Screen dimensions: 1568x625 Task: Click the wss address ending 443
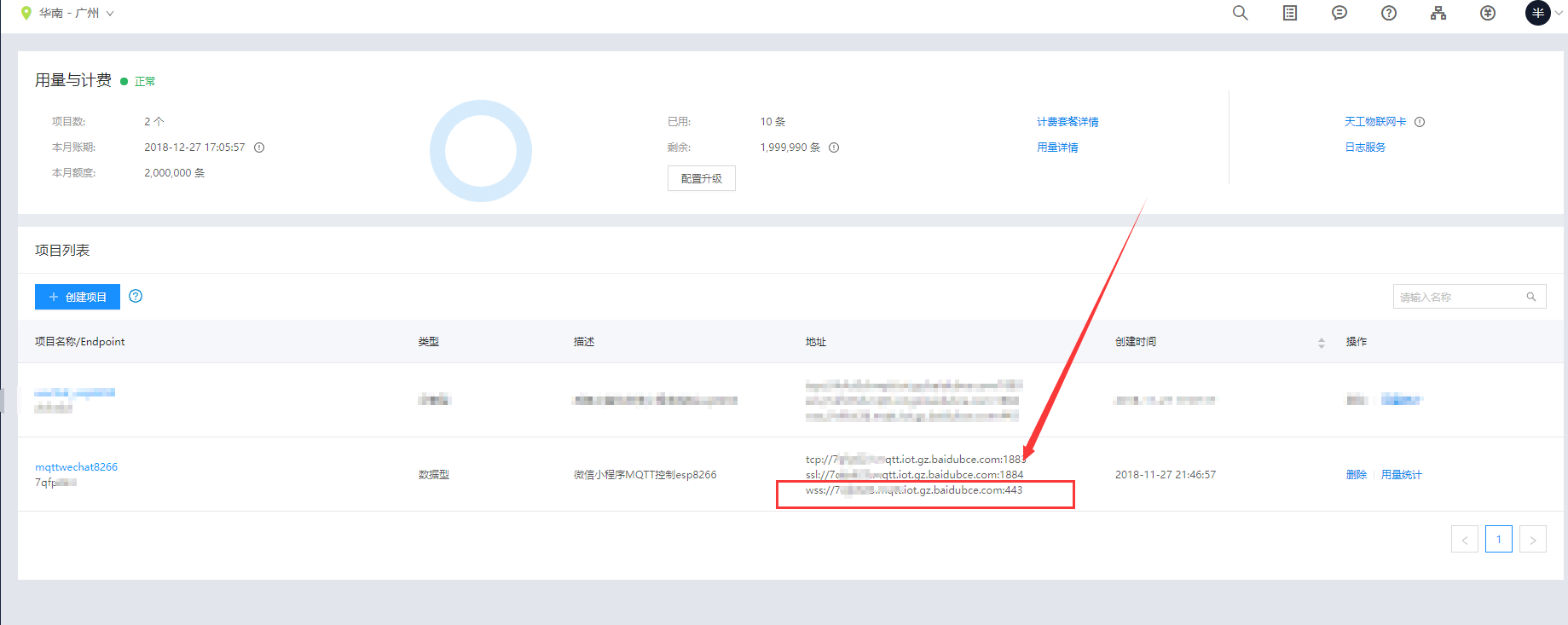(x=914, y=490)
